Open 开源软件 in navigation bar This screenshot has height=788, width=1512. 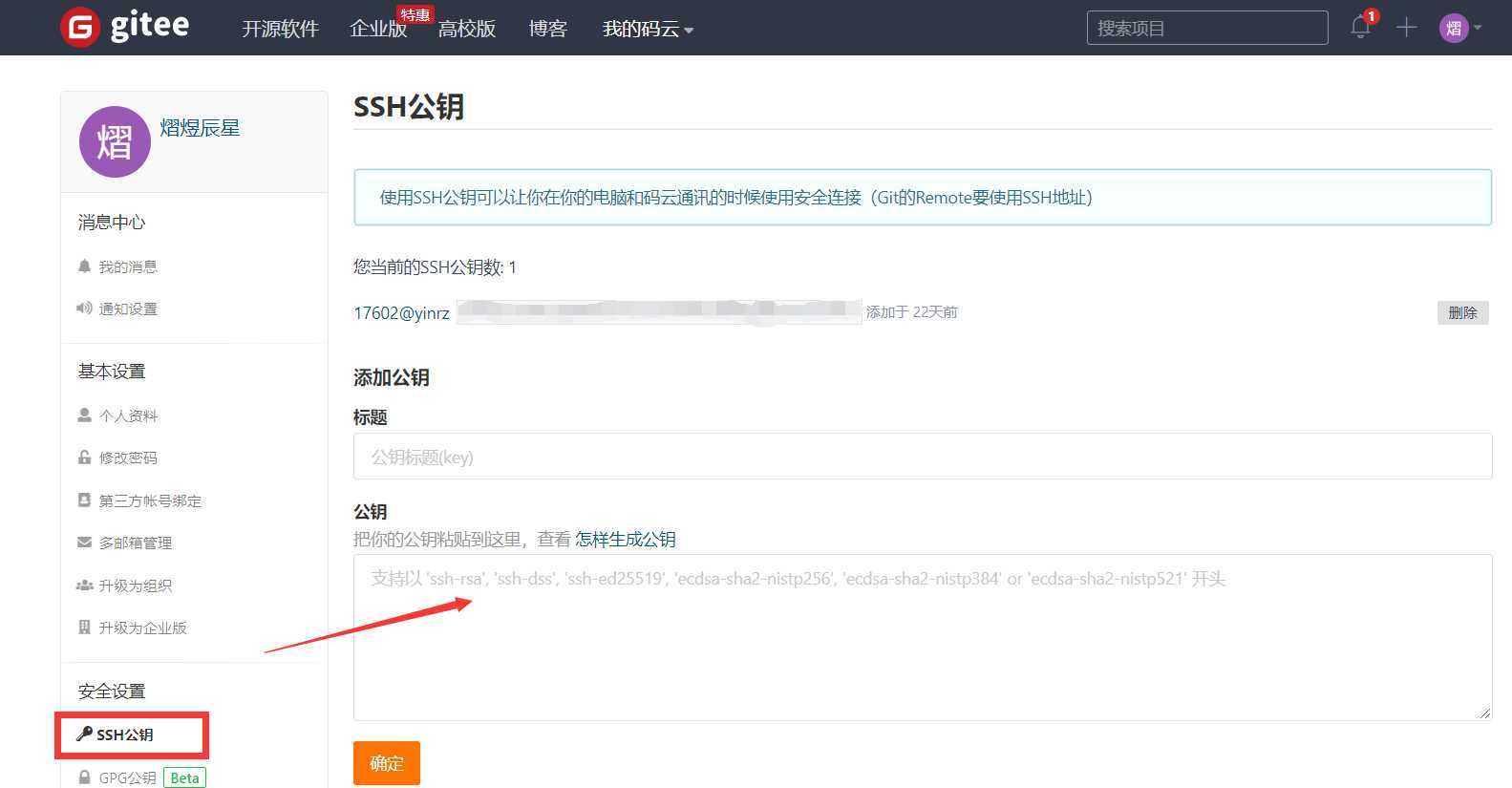pyautogui.click(x=280, y=29)
